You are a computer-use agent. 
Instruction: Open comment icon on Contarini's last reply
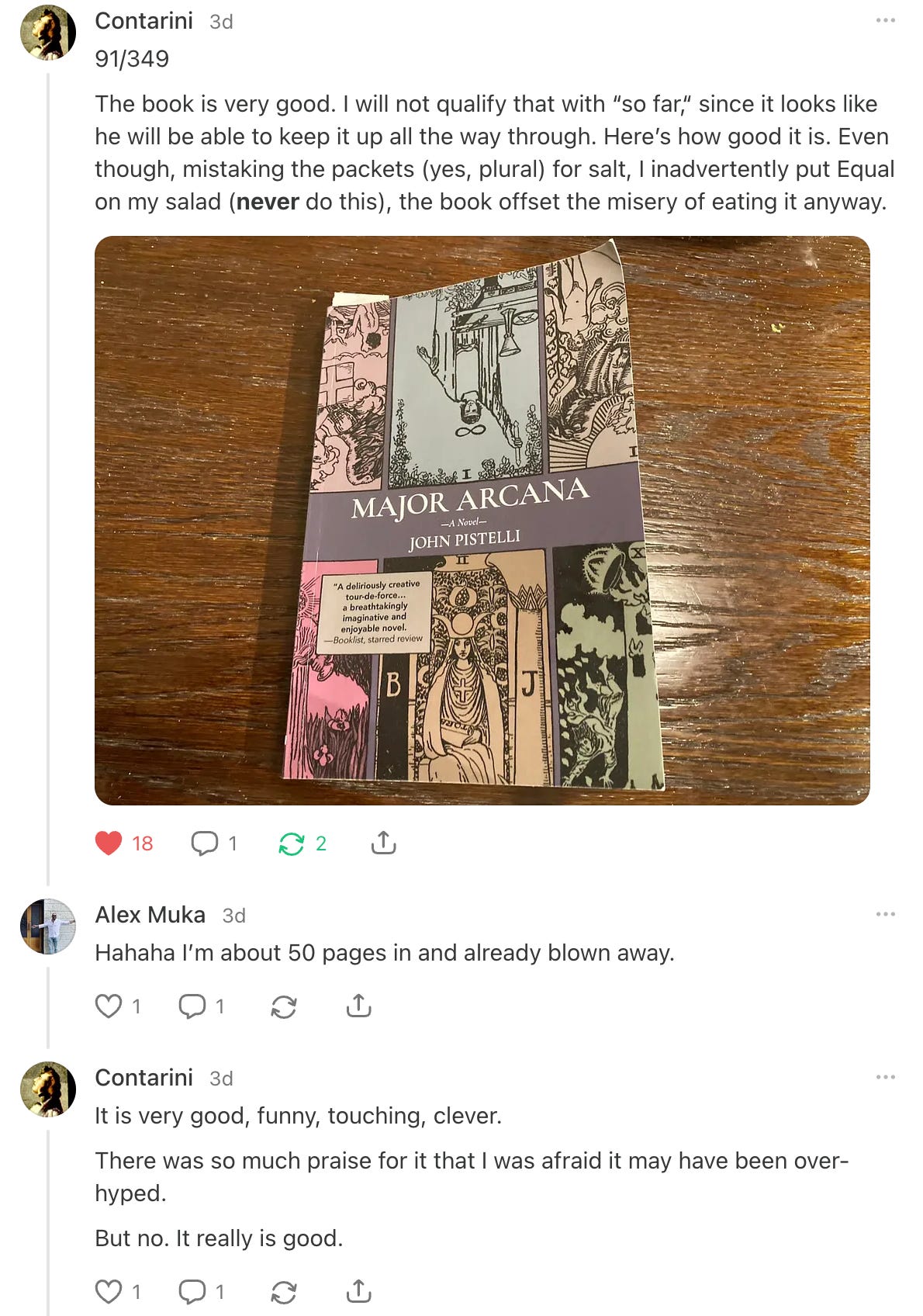(x=192, y=1292)
